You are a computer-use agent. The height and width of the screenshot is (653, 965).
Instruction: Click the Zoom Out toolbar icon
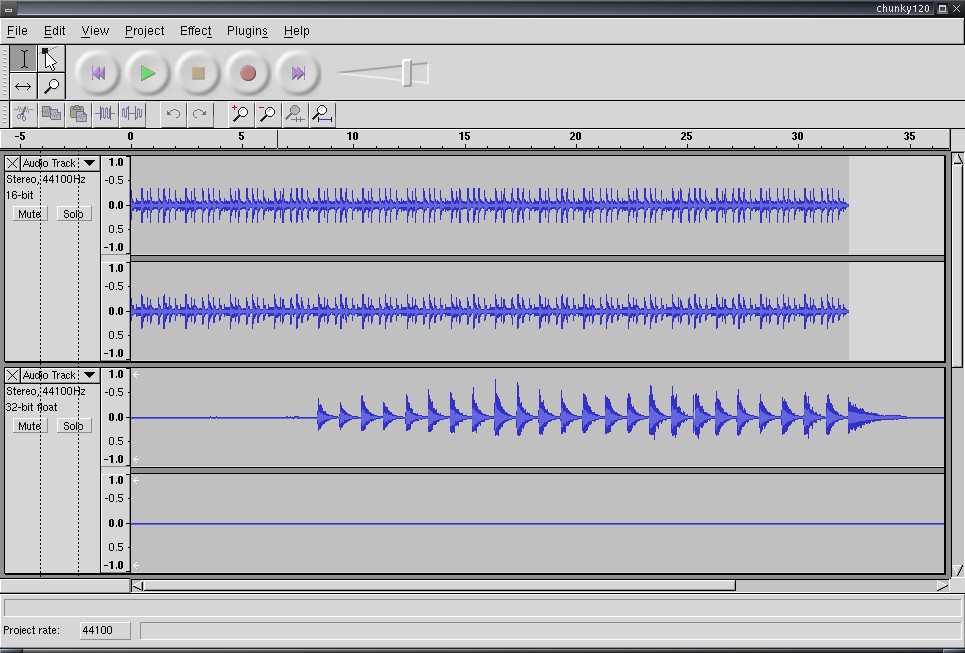tap(267, 114)
